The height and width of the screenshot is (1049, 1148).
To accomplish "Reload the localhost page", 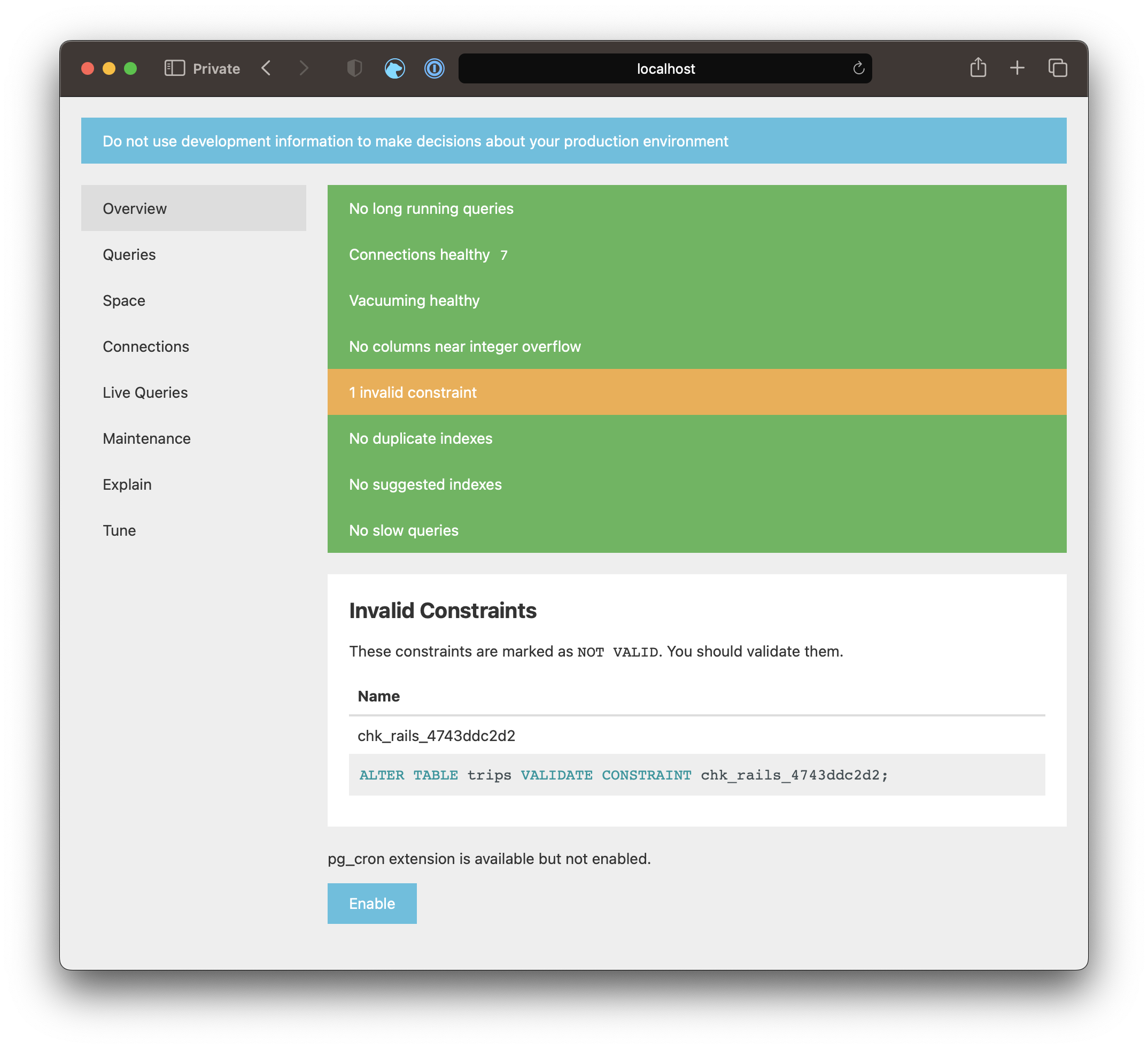I will (858, 68).
